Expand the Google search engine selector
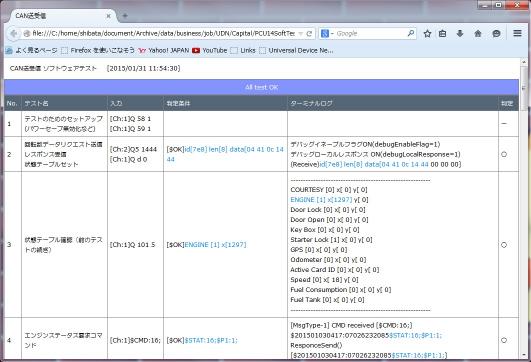Image resolution: width=531 pixels, height=362 pixels. click(327, 34)
